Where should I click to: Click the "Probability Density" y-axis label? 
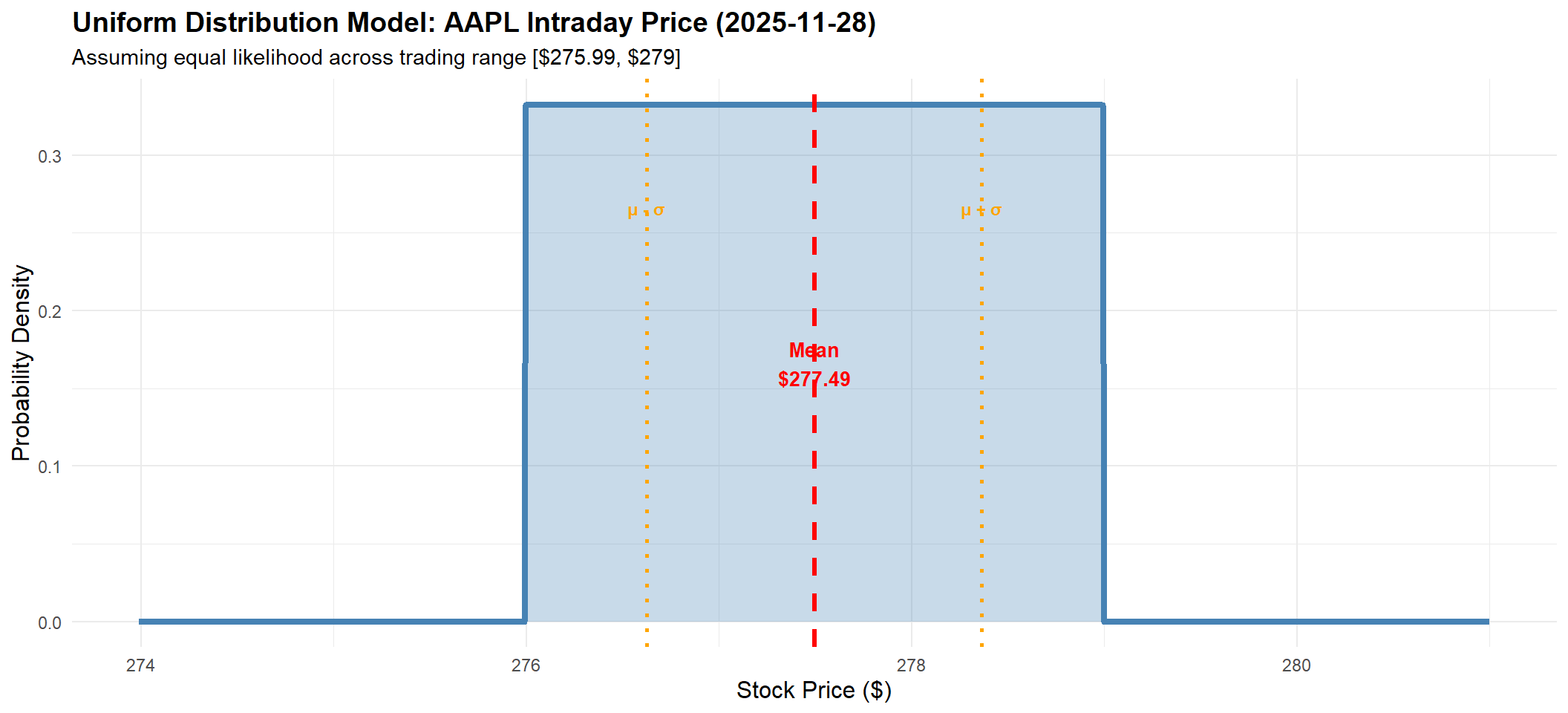22,362
